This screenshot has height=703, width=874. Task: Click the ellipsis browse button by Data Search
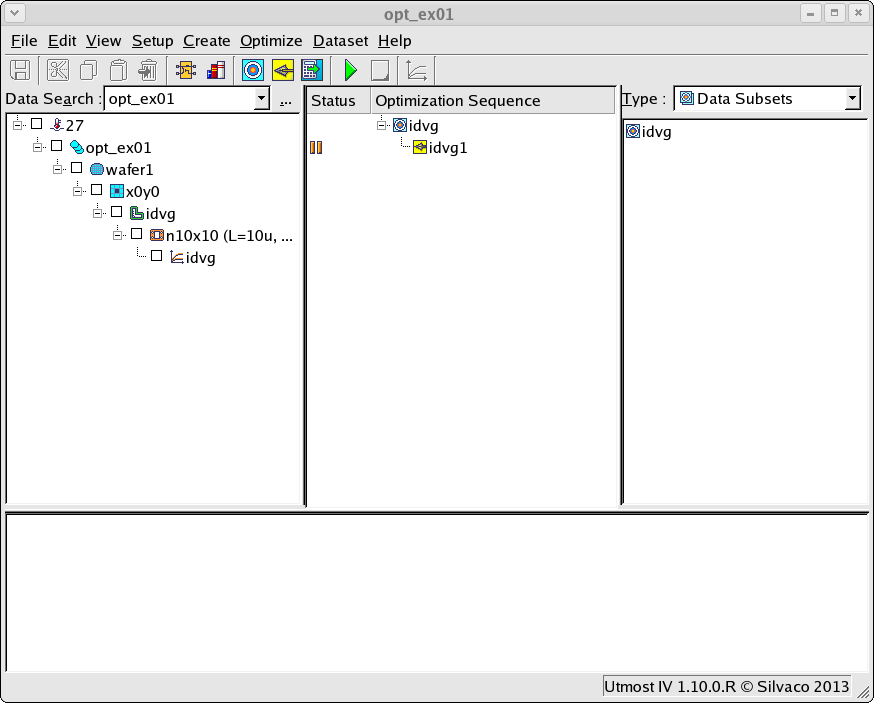[286, 100]
